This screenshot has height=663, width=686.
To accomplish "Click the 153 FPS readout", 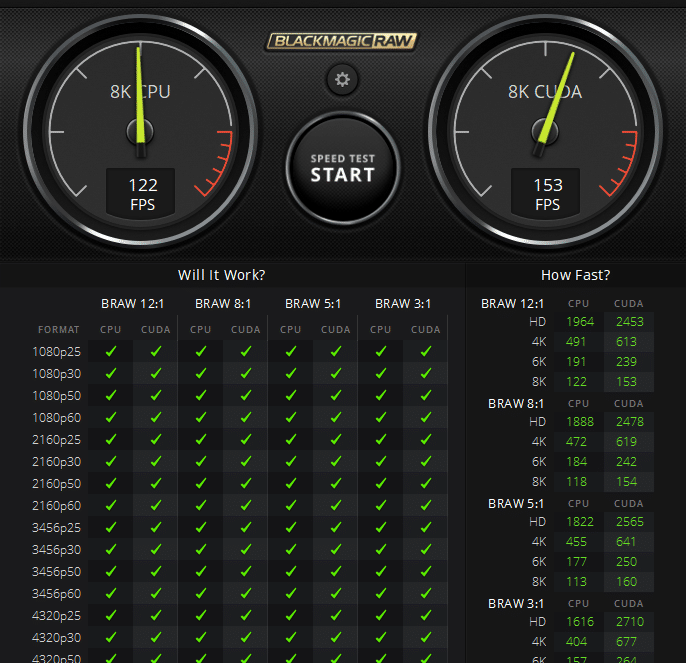I will [546, 193].
